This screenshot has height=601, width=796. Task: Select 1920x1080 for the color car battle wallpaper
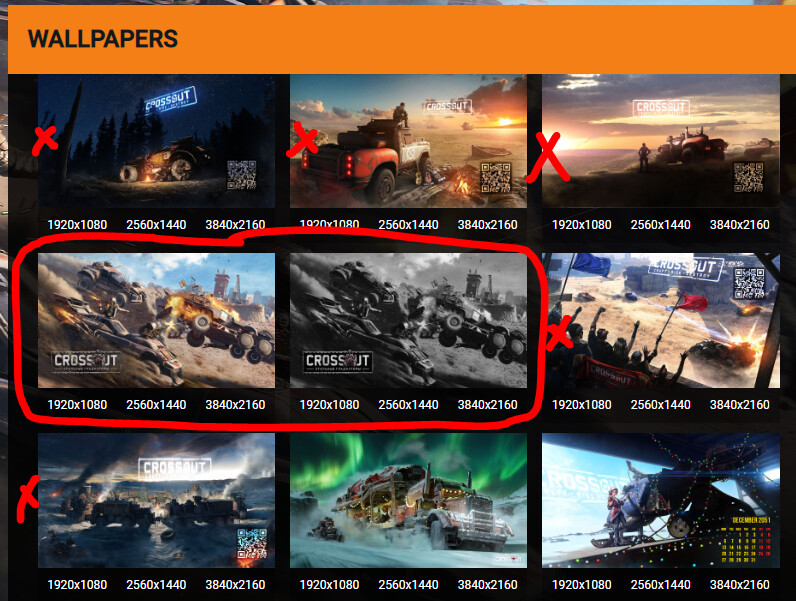[x=77, y=405]
